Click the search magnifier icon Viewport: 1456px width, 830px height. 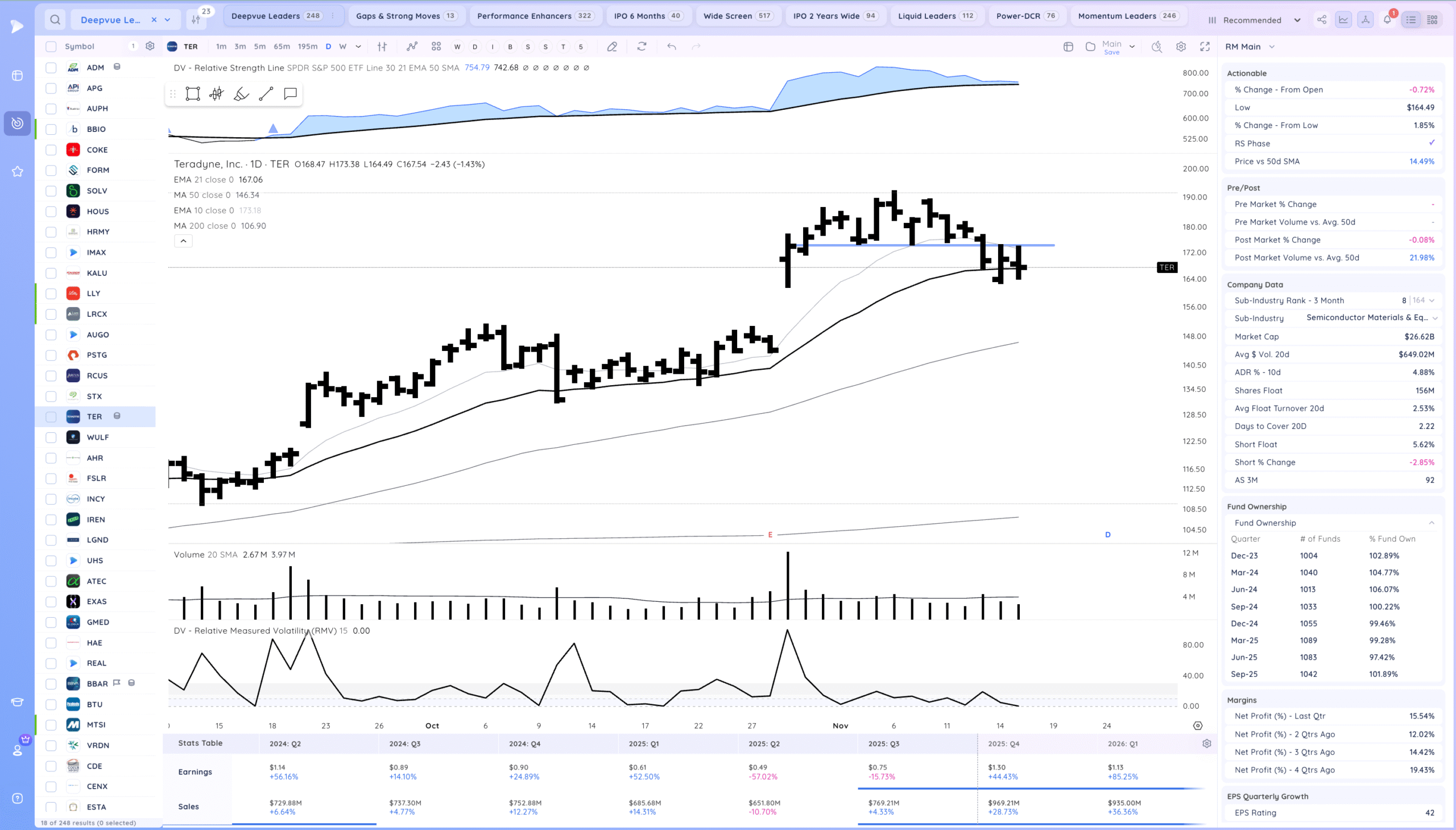coord(55,20)
